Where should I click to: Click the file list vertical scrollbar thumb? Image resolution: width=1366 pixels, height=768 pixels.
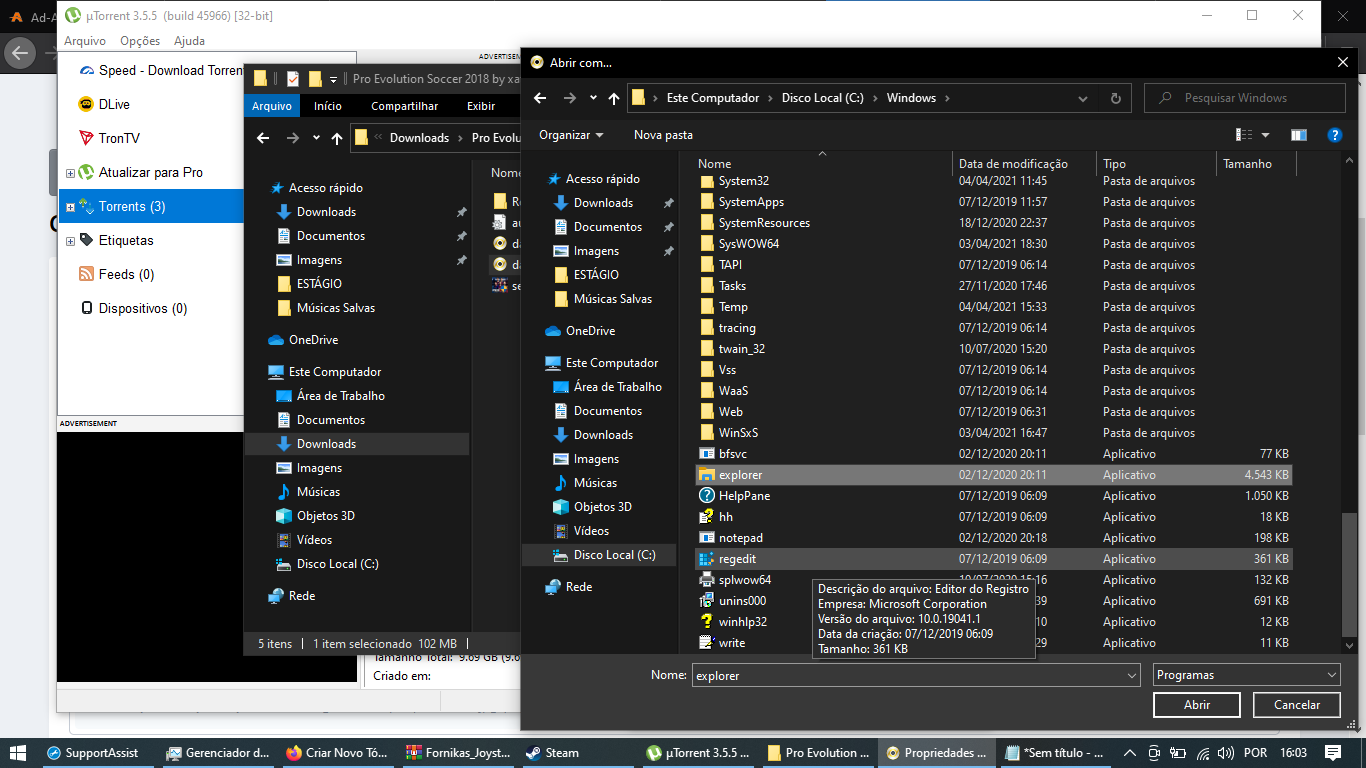[1350, 574]
